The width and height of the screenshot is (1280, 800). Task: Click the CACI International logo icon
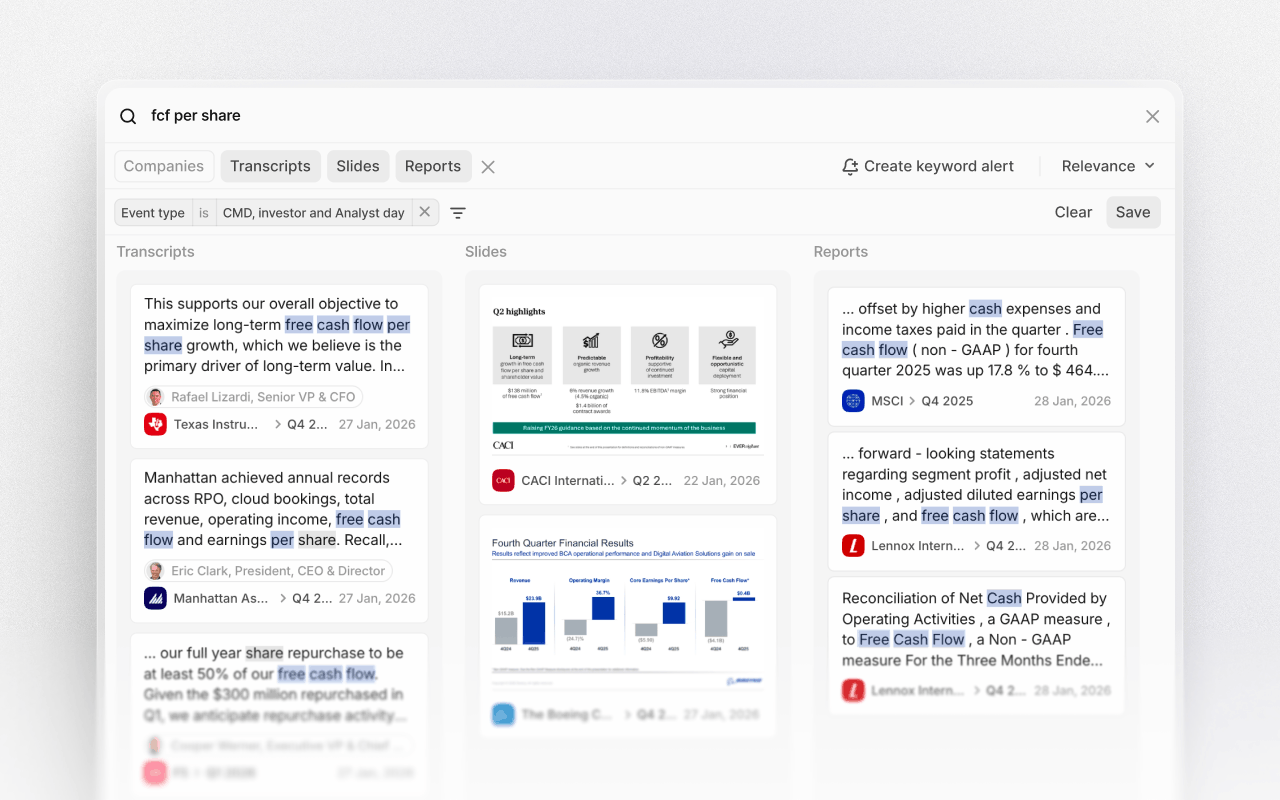[x=503, y=480]
